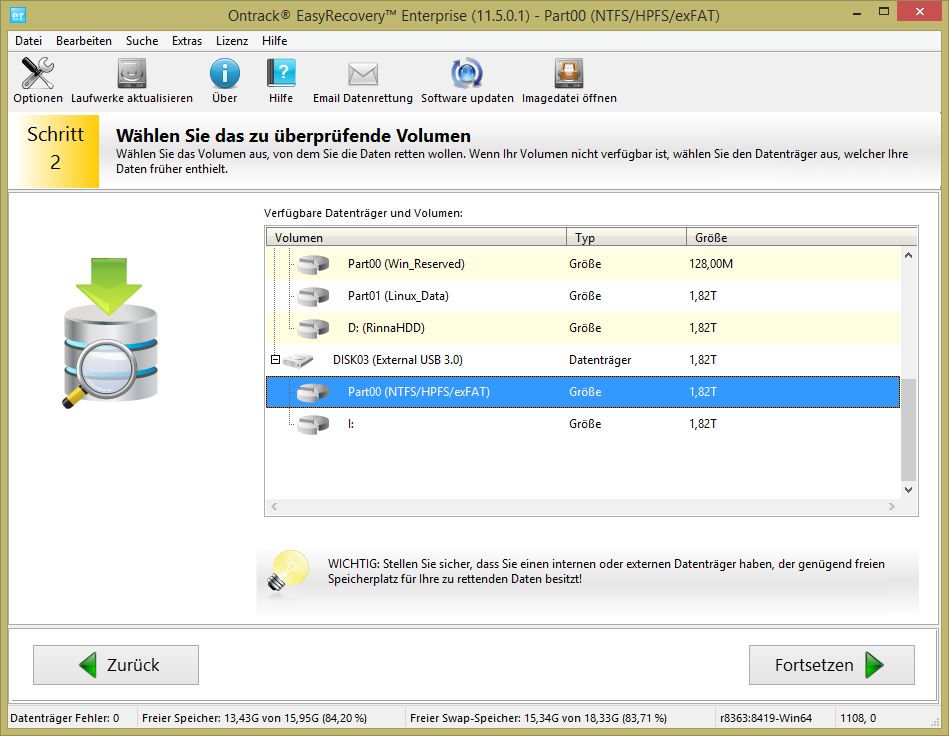The width and height of the screenshot is (949, 736).
Task: Maximize the EasyRecovery window
Action: click(884, 12)
